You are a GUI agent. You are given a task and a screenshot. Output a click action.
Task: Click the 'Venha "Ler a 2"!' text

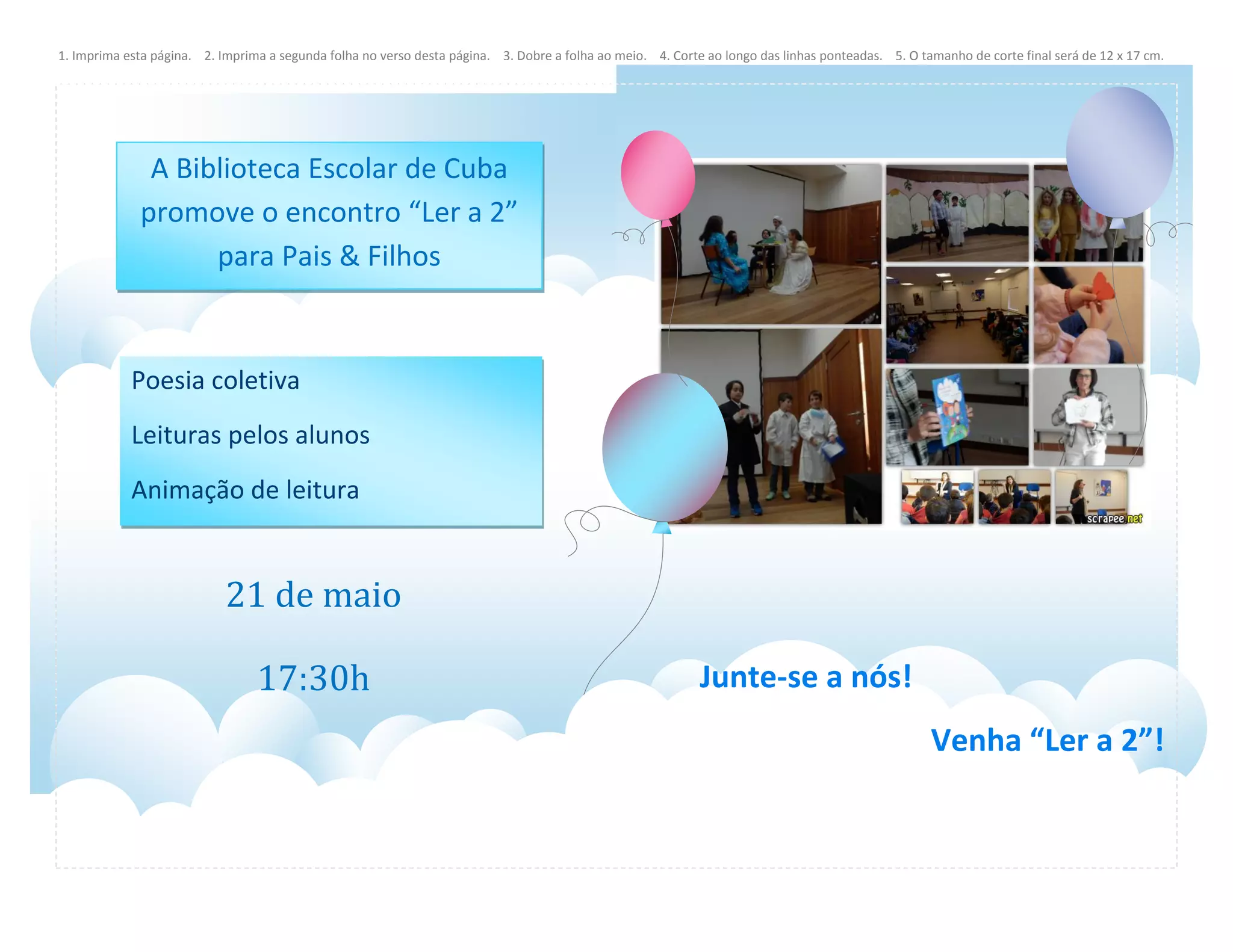pyautogui.click(x=1047, y=740)
